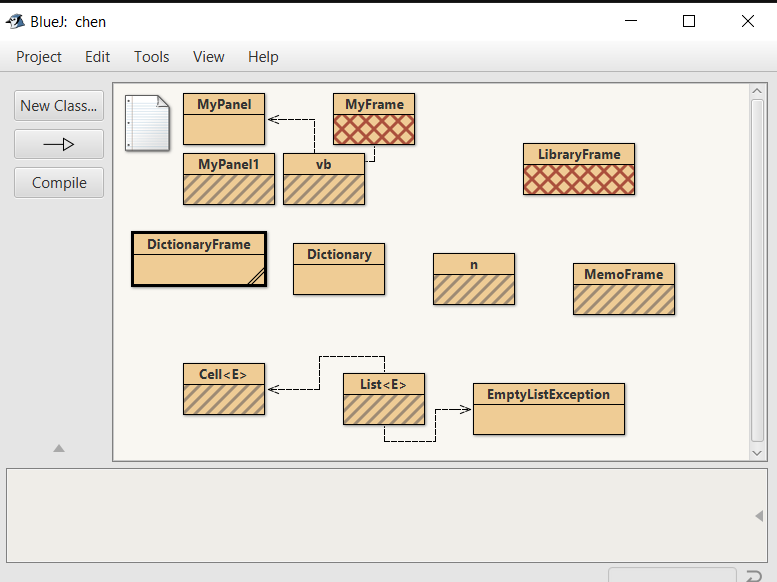Select the List<E> class box

(384, 398)
